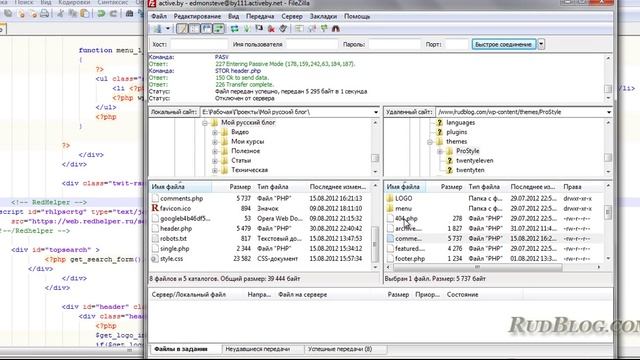The height and width of the screenshot is (360, 640).
Task: Click the refresh file lists icon
Action: pos(235,29)
